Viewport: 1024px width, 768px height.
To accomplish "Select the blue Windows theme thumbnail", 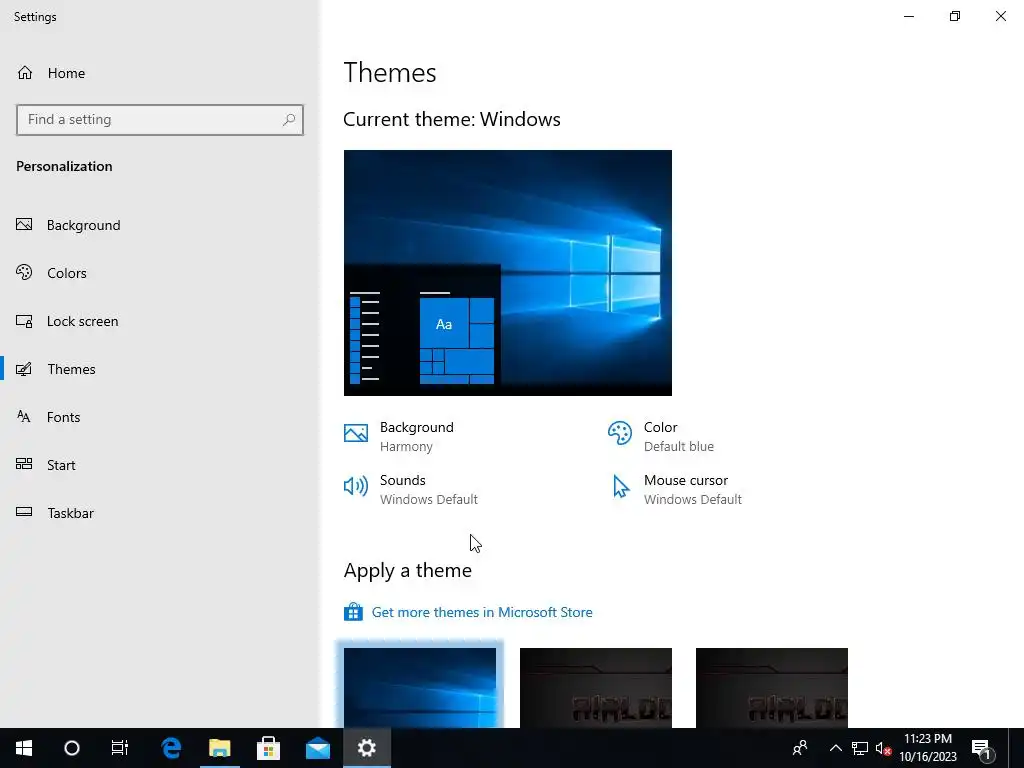I will pyautogui.click(x=420, y=688).
